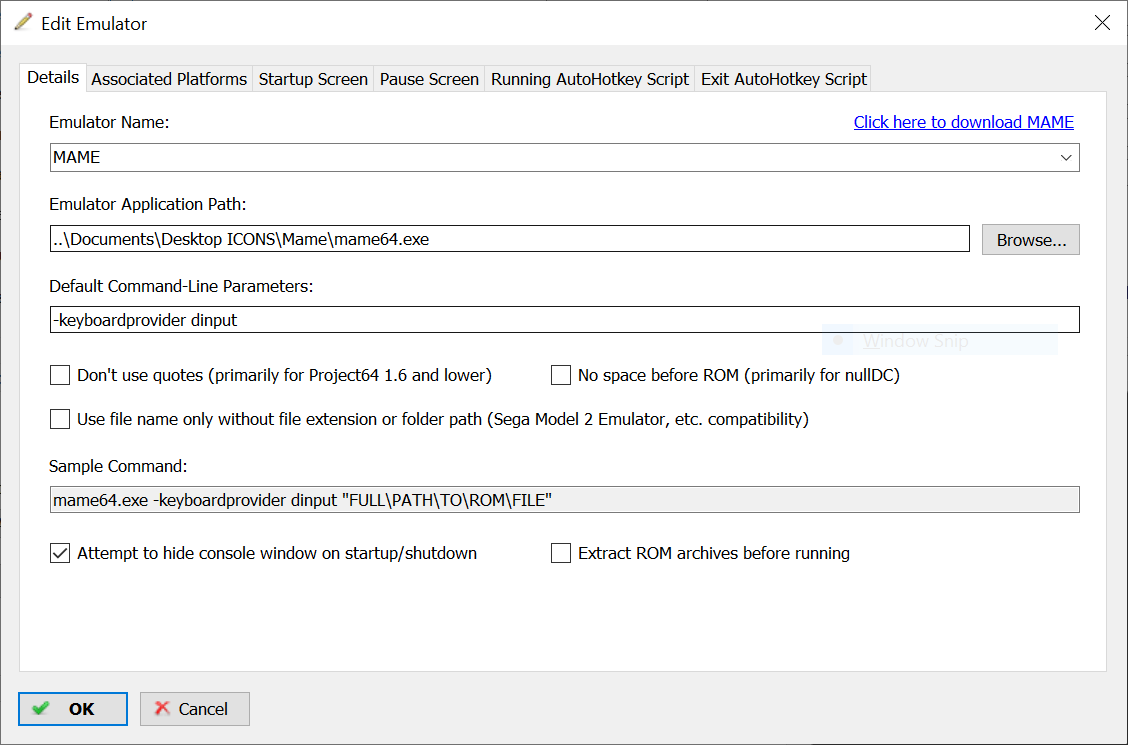This screenshot has width=1128, height=745.
Task: Click the pencil icon in title bar
Action: click(x=23, y=22)
